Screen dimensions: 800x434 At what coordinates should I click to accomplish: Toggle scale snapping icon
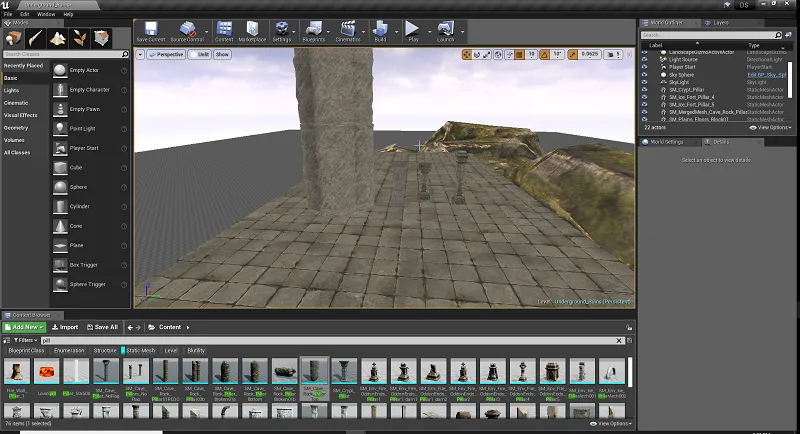tap(572, 55)
